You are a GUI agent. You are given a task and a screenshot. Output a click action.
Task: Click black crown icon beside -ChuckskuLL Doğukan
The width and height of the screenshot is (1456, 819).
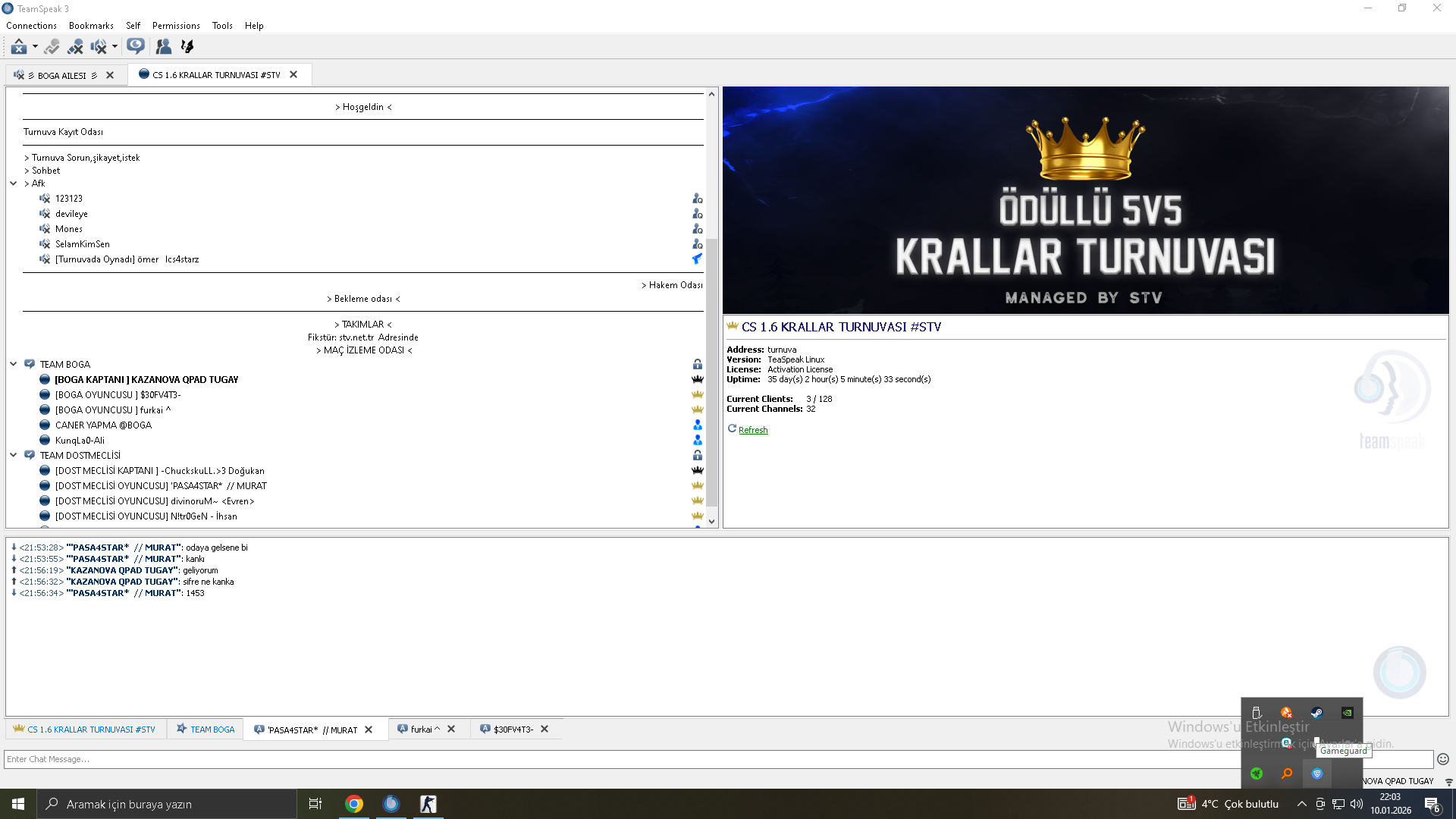(x=698, y=471)
